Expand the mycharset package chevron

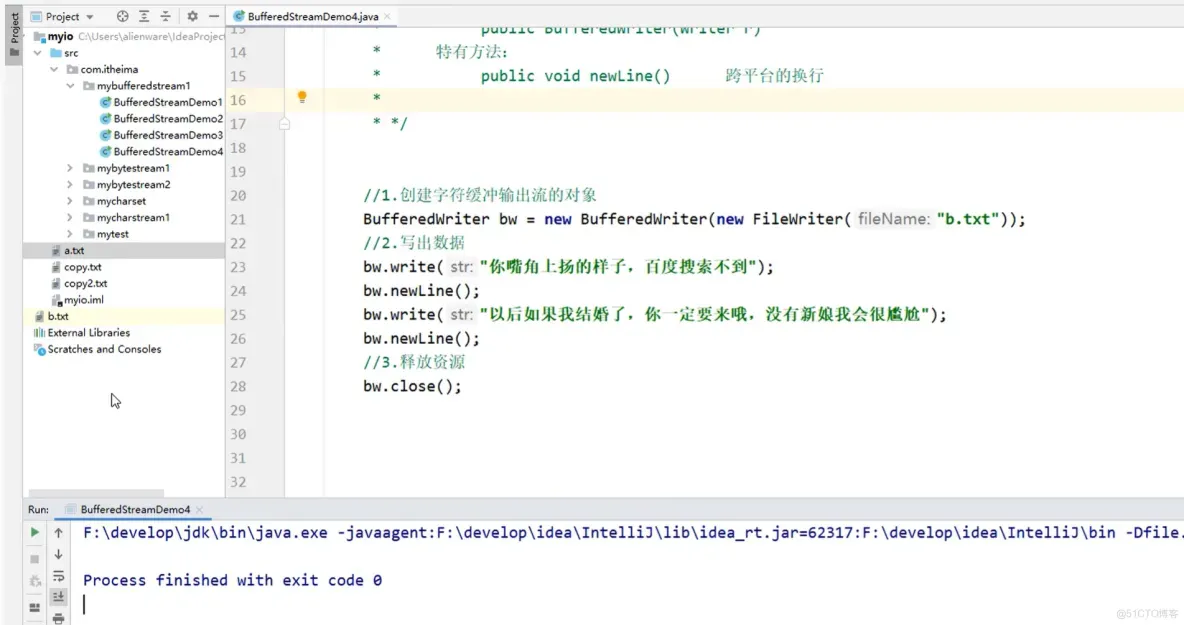[70, 202]
